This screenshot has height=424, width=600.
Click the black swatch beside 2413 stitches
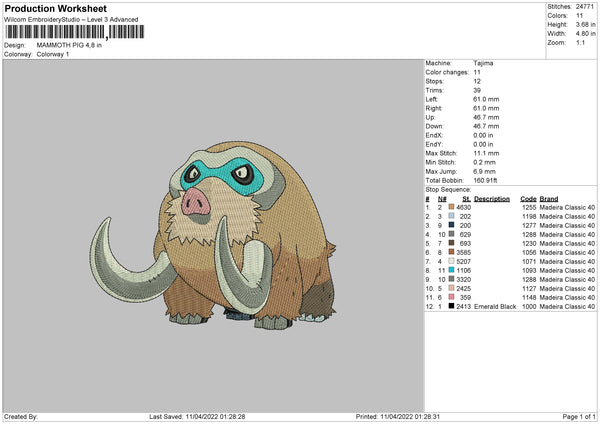tap(451, 306)
